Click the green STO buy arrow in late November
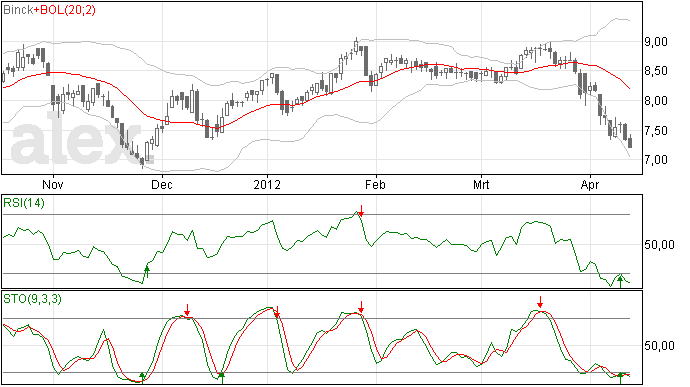The height and width of the screenshot is (387, 690). click(x=142, y=378)
